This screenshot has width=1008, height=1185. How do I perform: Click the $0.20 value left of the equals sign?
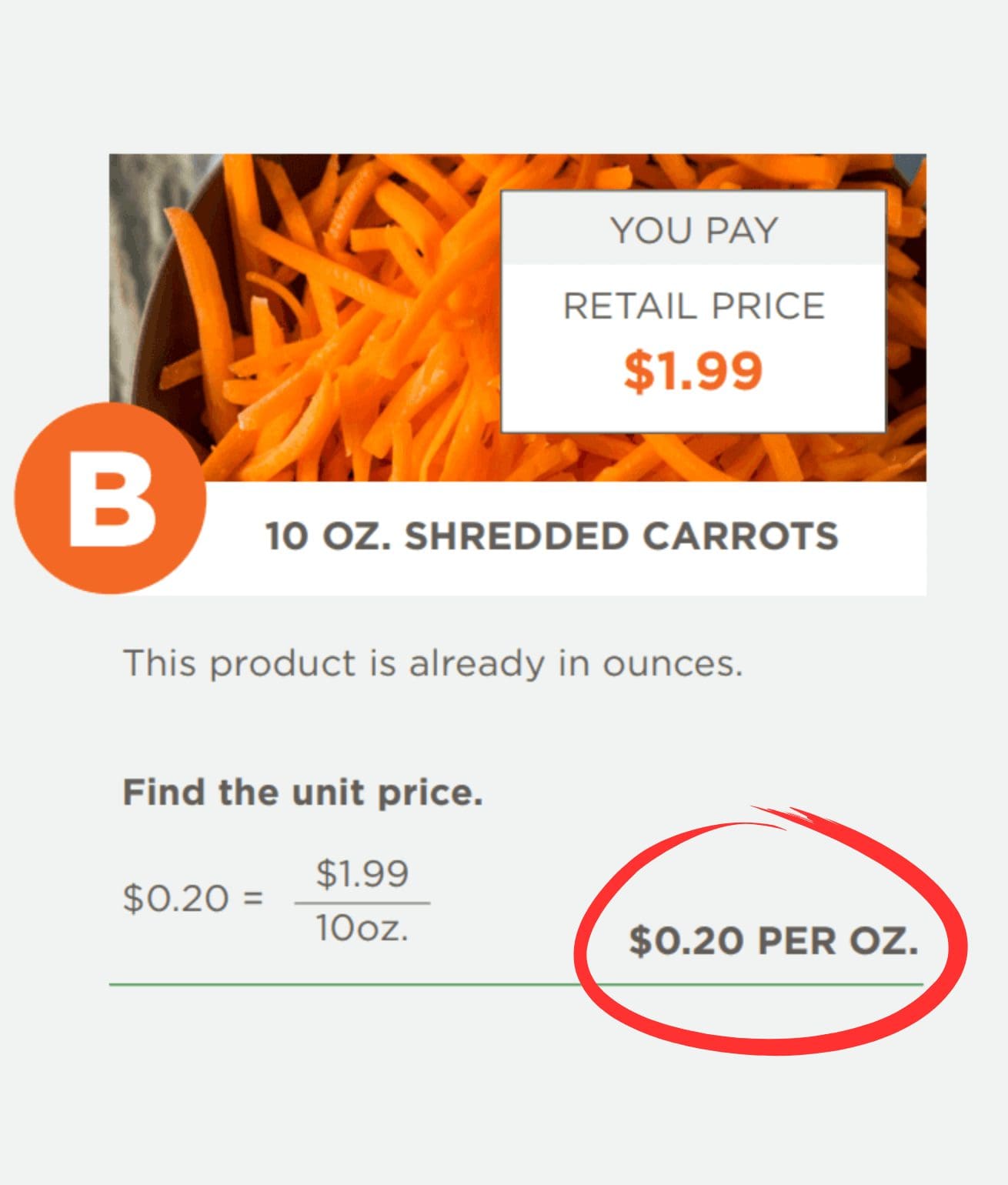pos(176,898)
